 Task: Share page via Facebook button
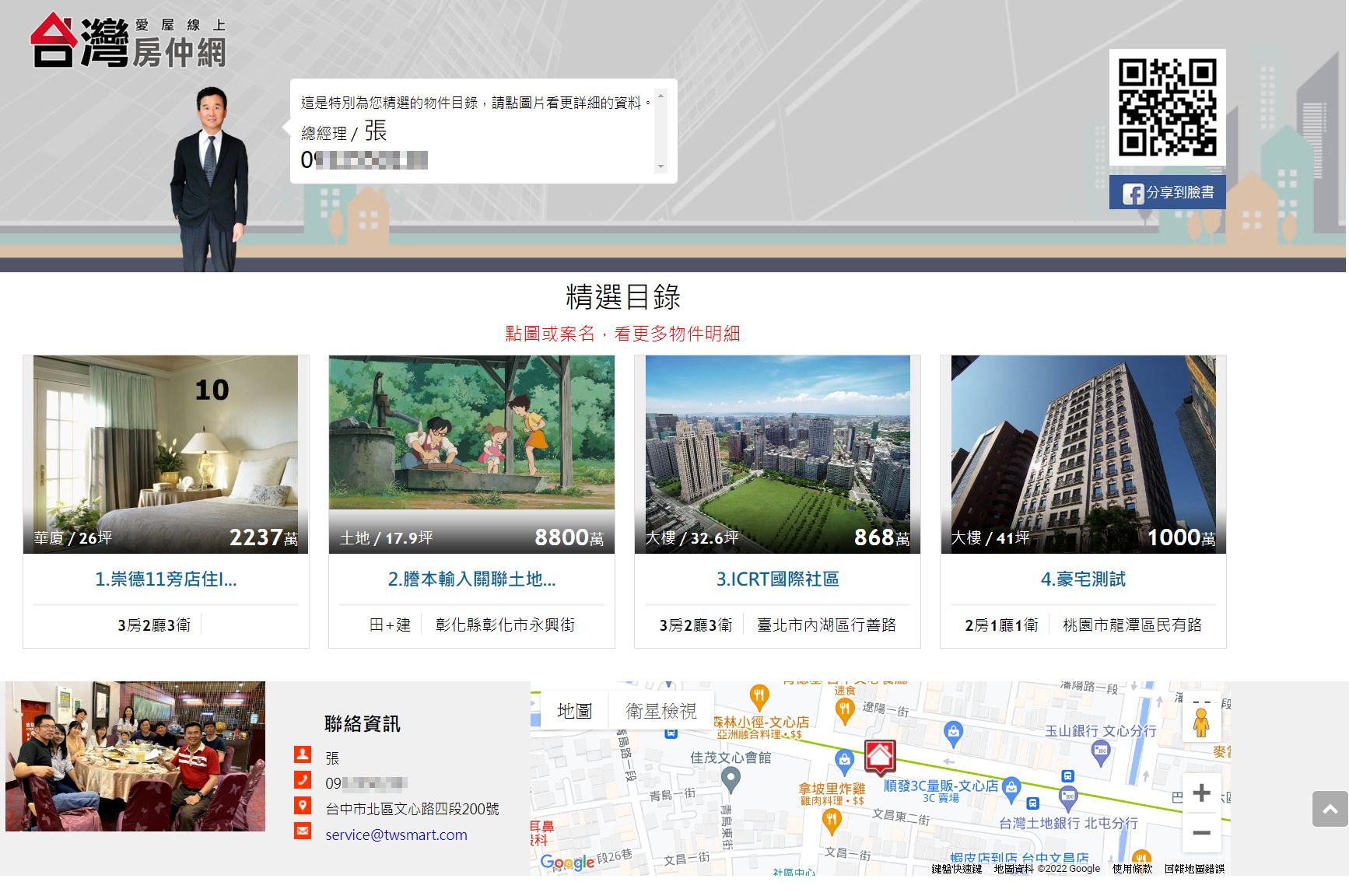pyautogui.click(x=1167, y=192)
